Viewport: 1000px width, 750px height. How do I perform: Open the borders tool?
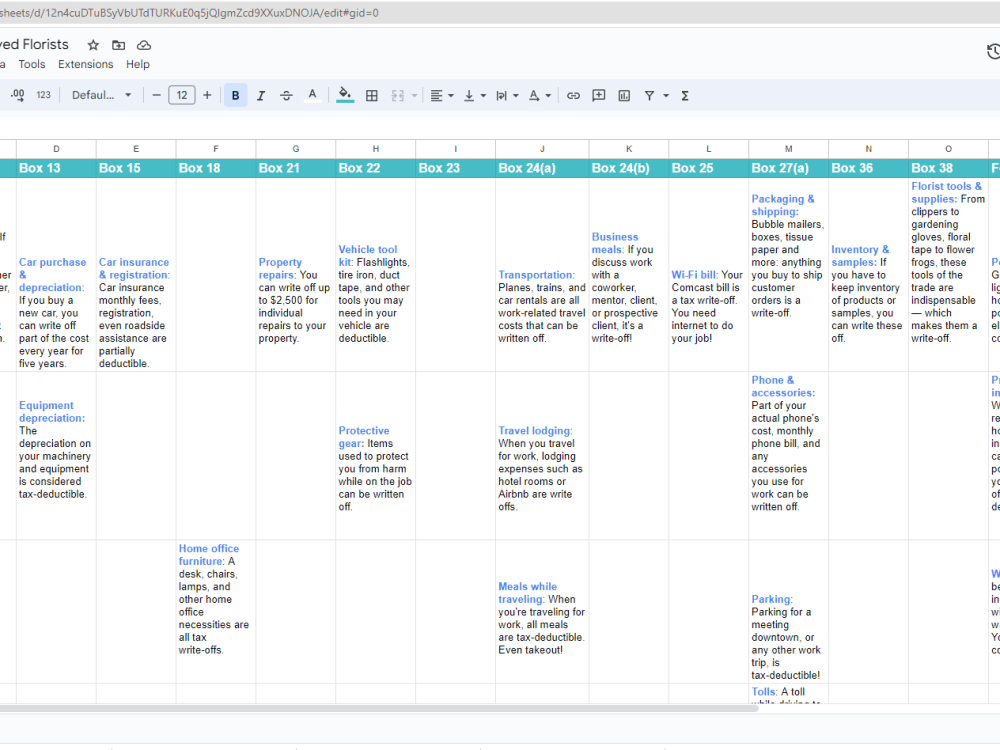pos(372,95)
